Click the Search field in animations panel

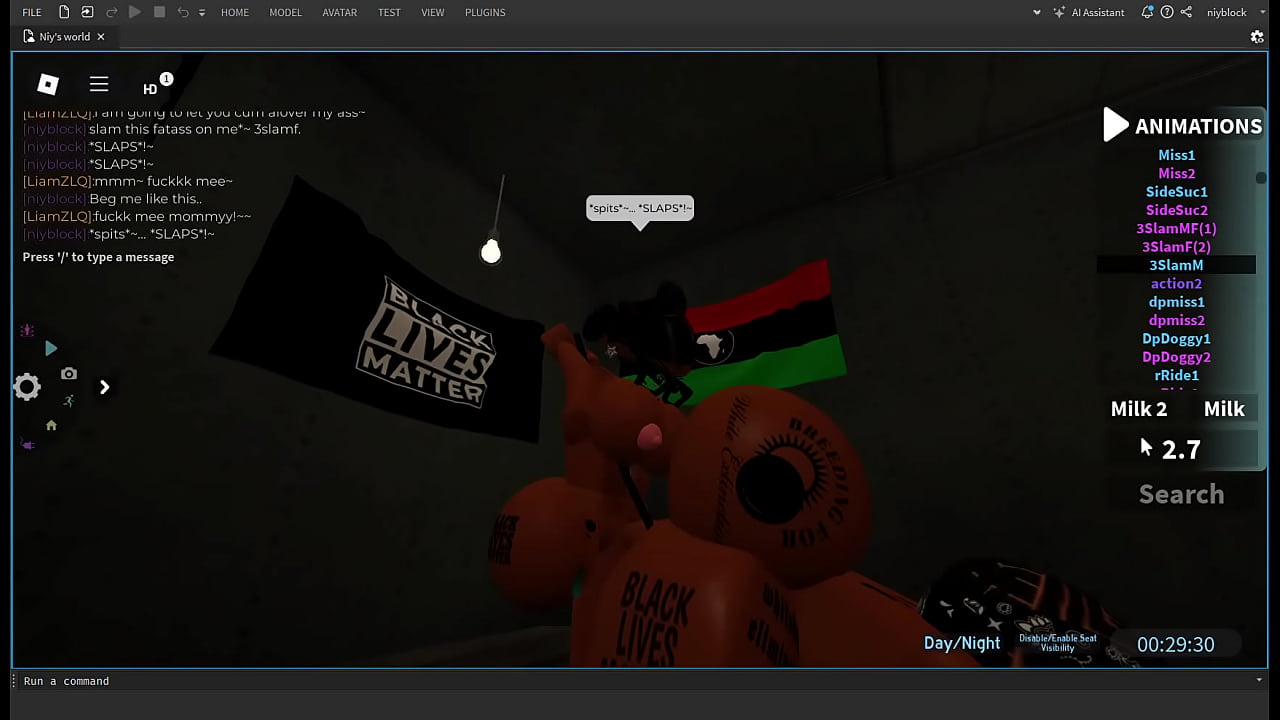coord(1181,494)
